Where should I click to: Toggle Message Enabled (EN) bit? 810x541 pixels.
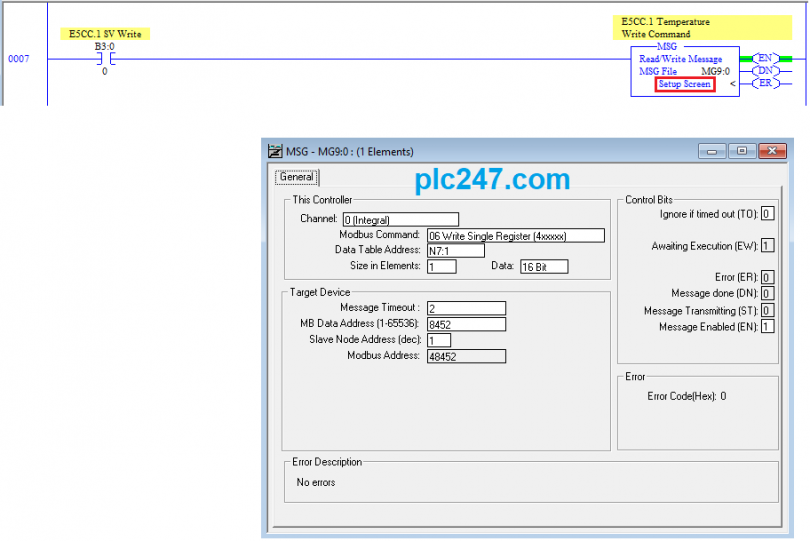[768, 327]
